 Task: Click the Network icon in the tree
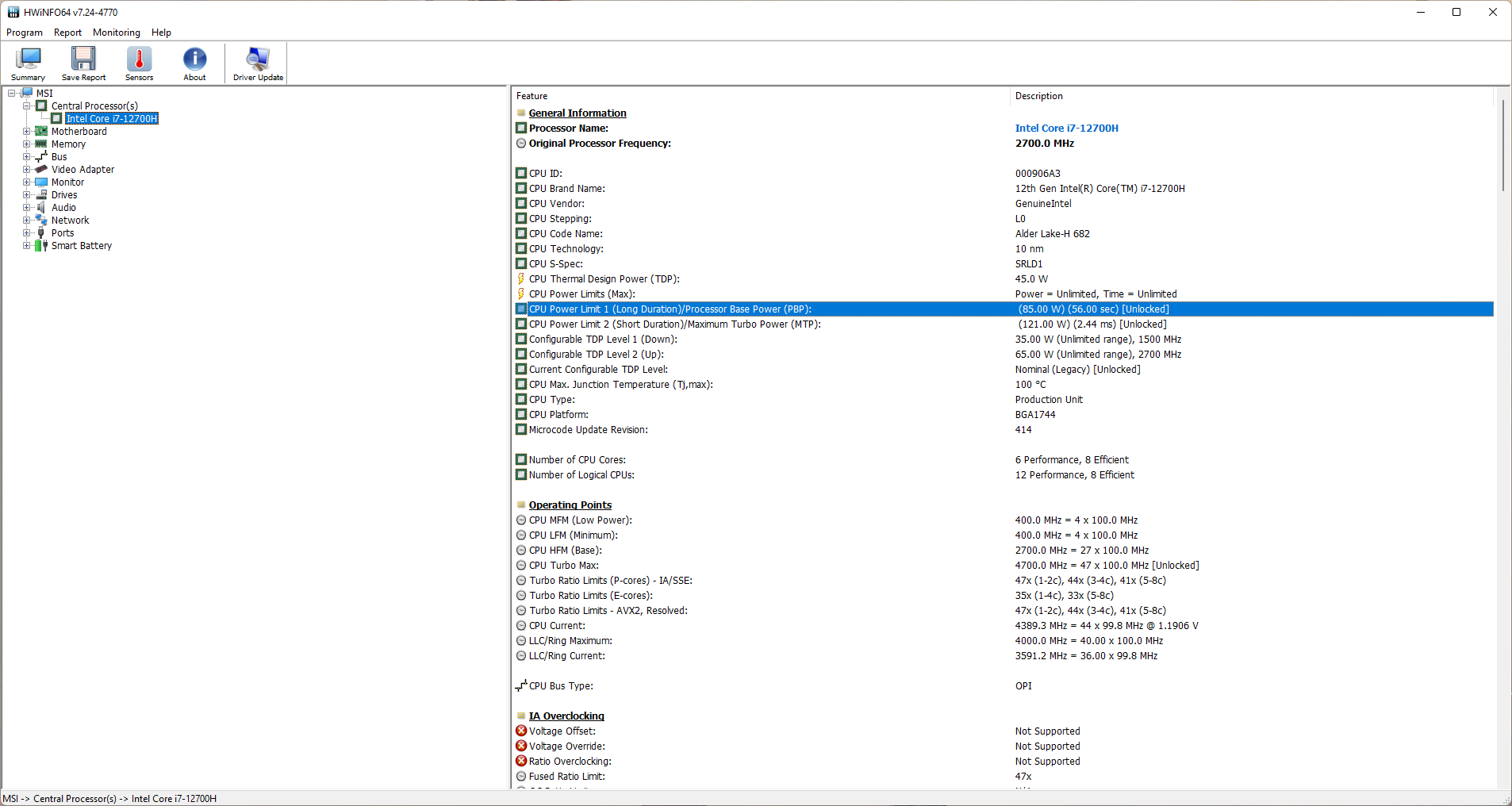41,221
